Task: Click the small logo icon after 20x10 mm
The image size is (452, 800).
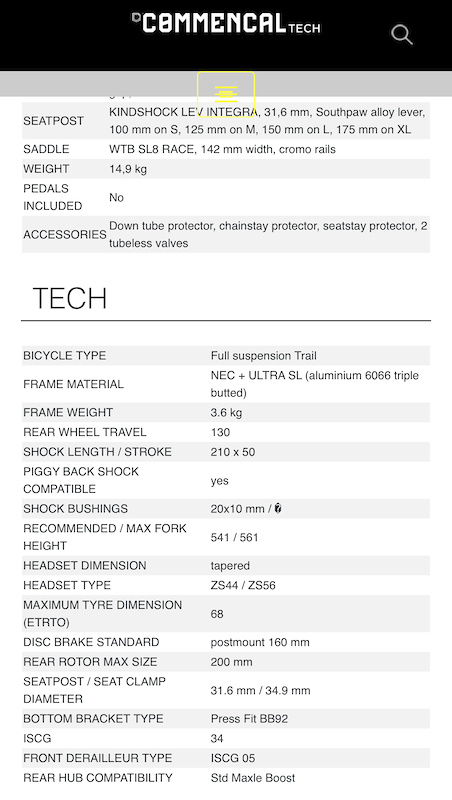Action: coord(278,508)
